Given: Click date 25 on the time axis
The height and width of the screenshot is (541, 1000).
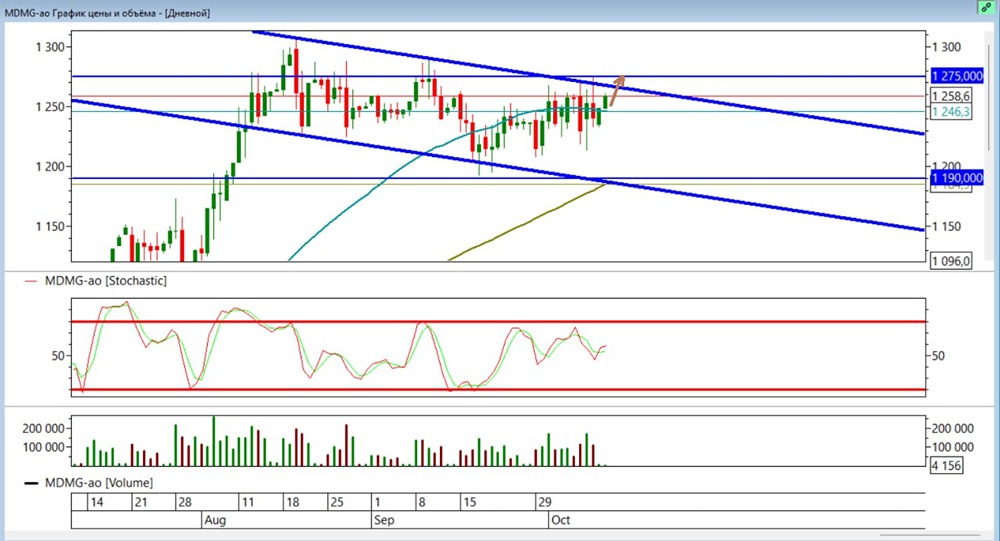Looking at the screenshot, I should coord(337,502).
